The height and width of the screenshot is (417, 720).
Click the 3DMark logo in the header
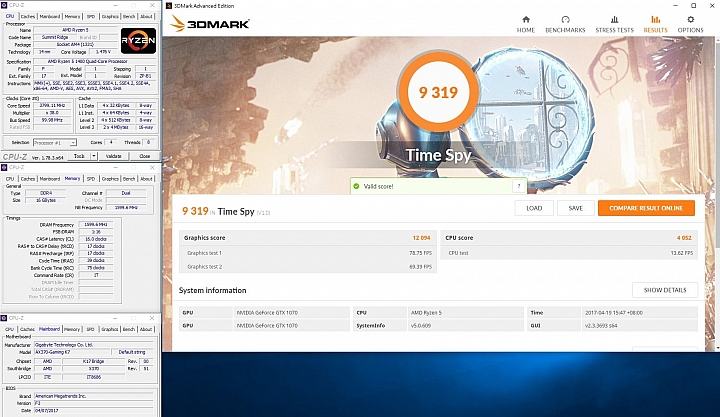tap(210, 23)
